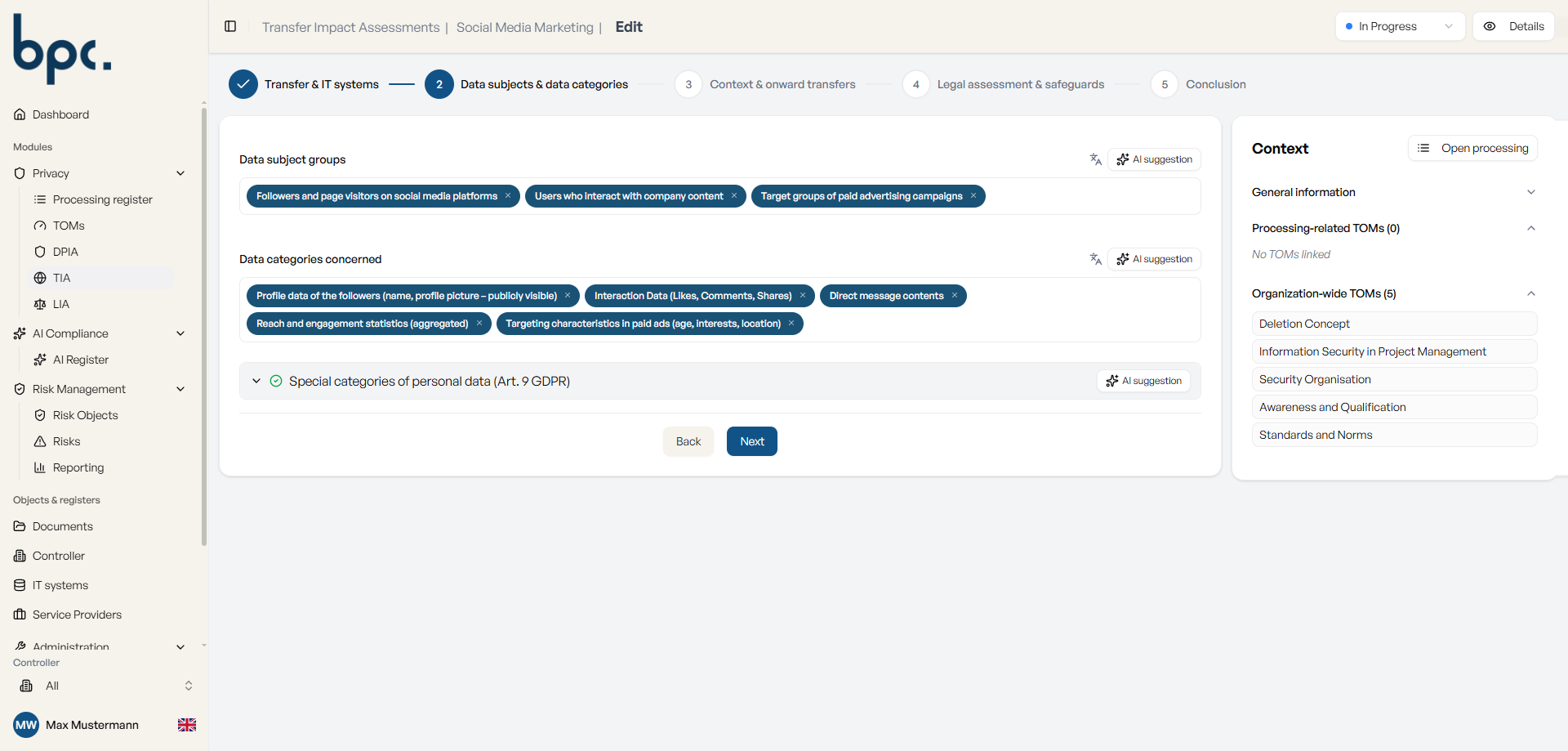The image size is (1568, 751).
Task: Open the DPIA module
Action: click(x=65, y=252)
